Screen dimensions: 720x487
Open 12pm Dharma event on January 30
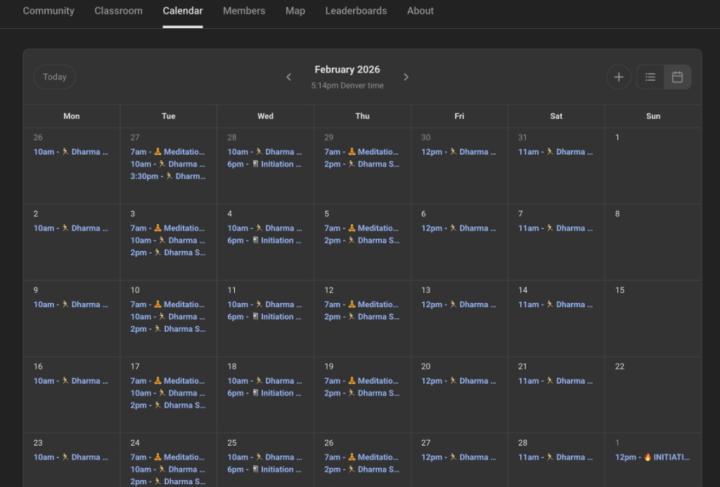pos(459,152)
